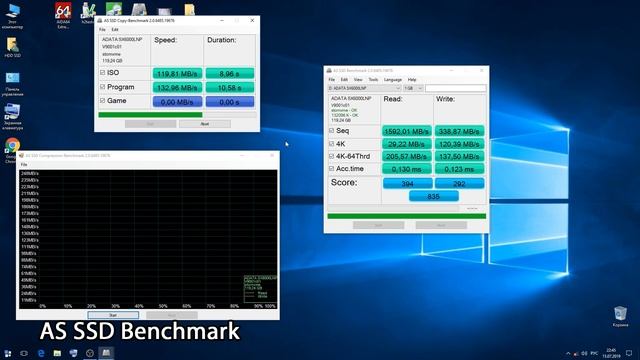
Task: Open Help menu in AS SSD Benchmark
Action: (412, 80)
